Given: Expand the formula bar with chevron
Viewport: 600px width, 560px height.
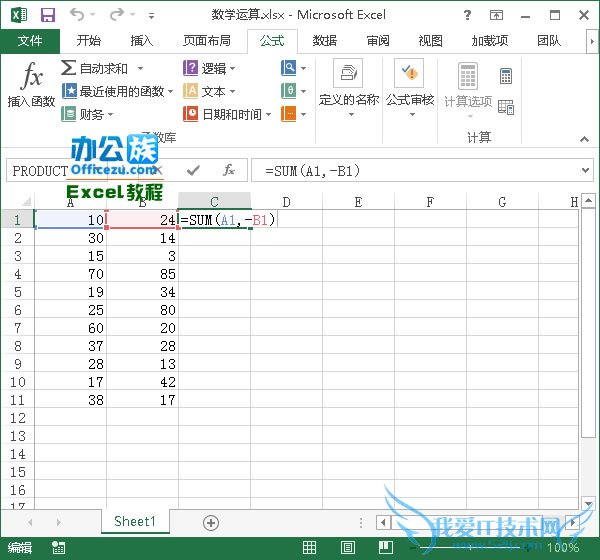Looking at the screenshot, I should (585, 170).
